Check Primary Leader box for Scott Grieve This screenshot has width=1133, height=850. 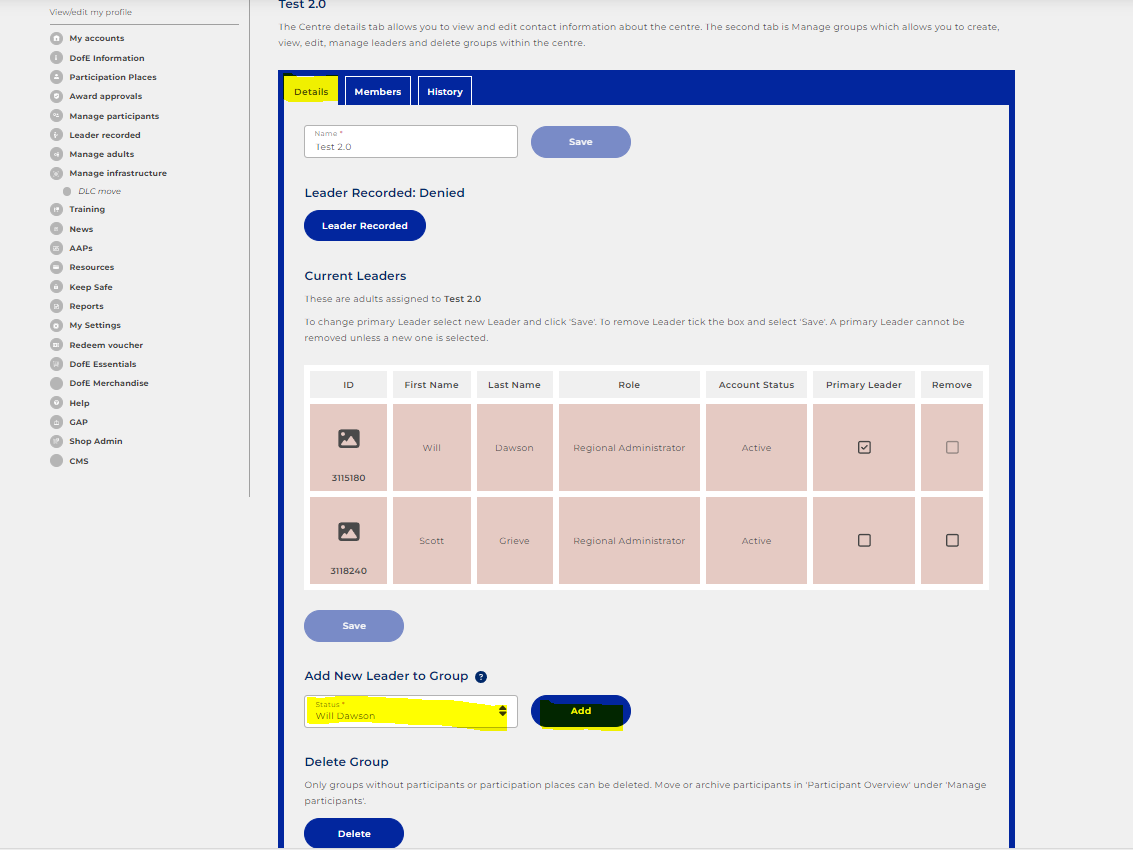(864, 540)
